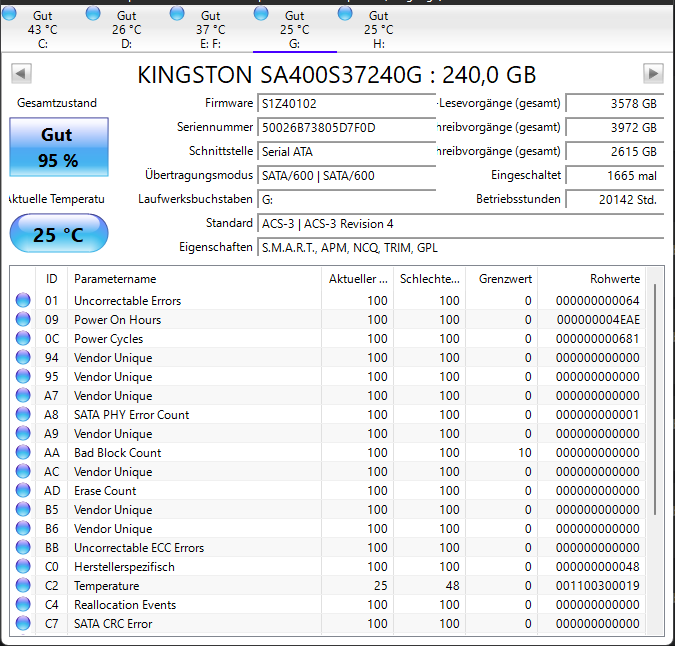Click the Aktueller column header
The image size is (675, 646).
tap(357, 279)
